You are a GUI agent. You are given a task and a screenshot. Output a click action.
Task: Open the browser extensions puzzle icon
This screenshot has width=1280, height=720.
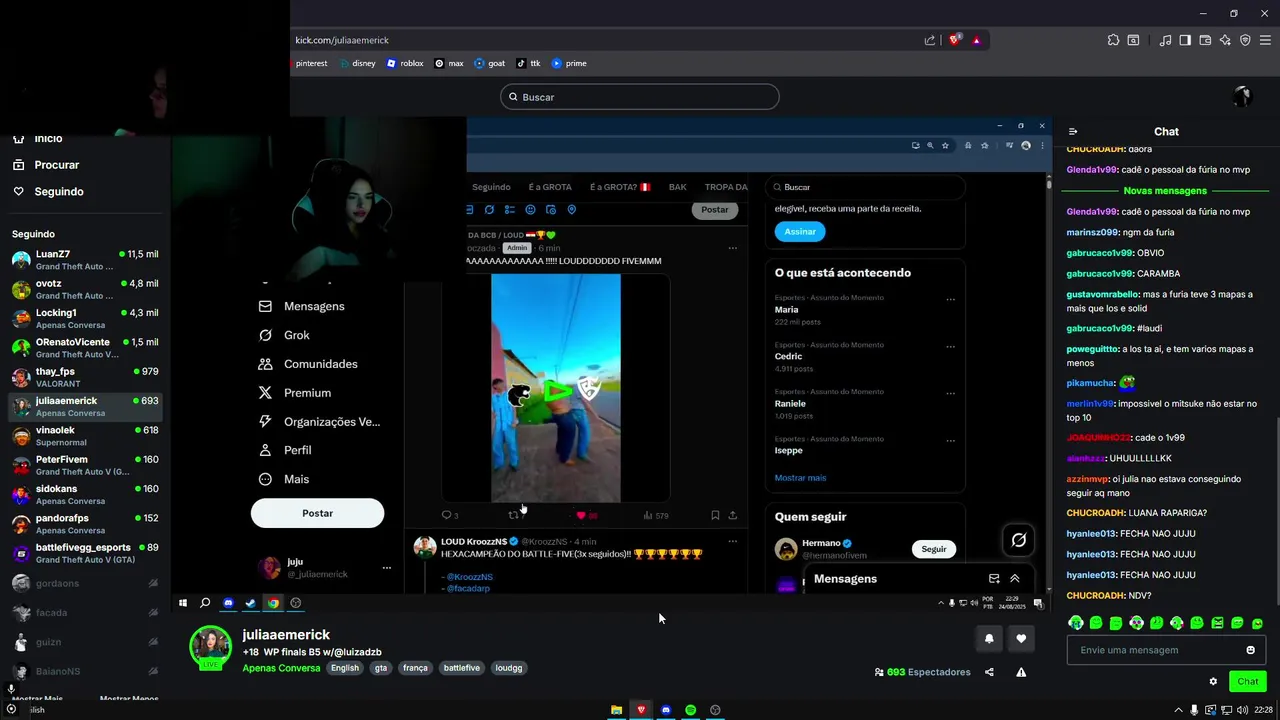[1113, 40]
